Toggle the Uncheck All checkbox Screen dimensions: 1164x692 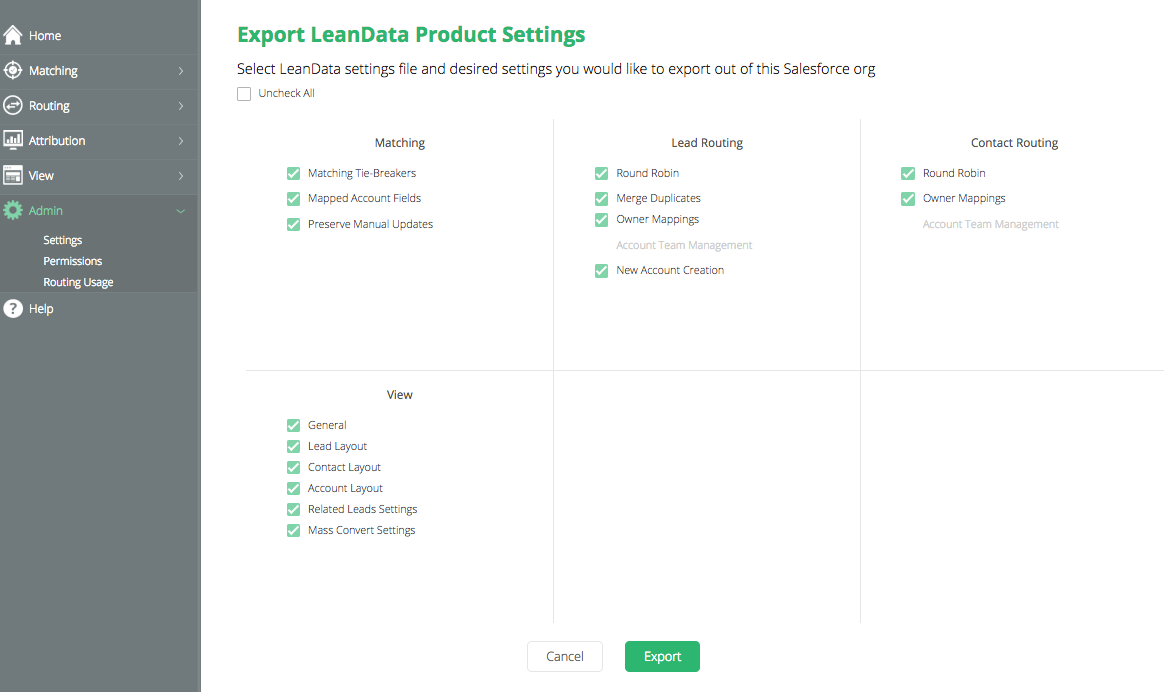tap(243, 94)
